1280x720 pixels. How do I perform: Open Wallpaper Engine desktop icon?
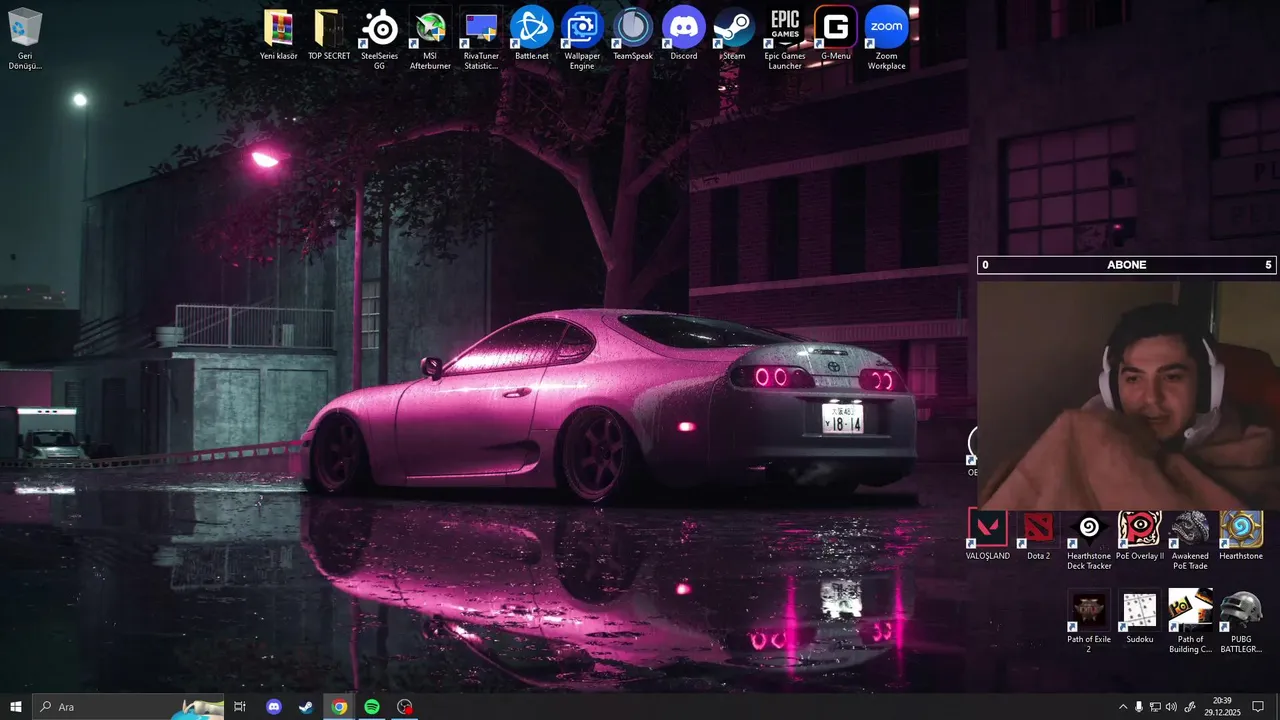(x=582, y=38)
